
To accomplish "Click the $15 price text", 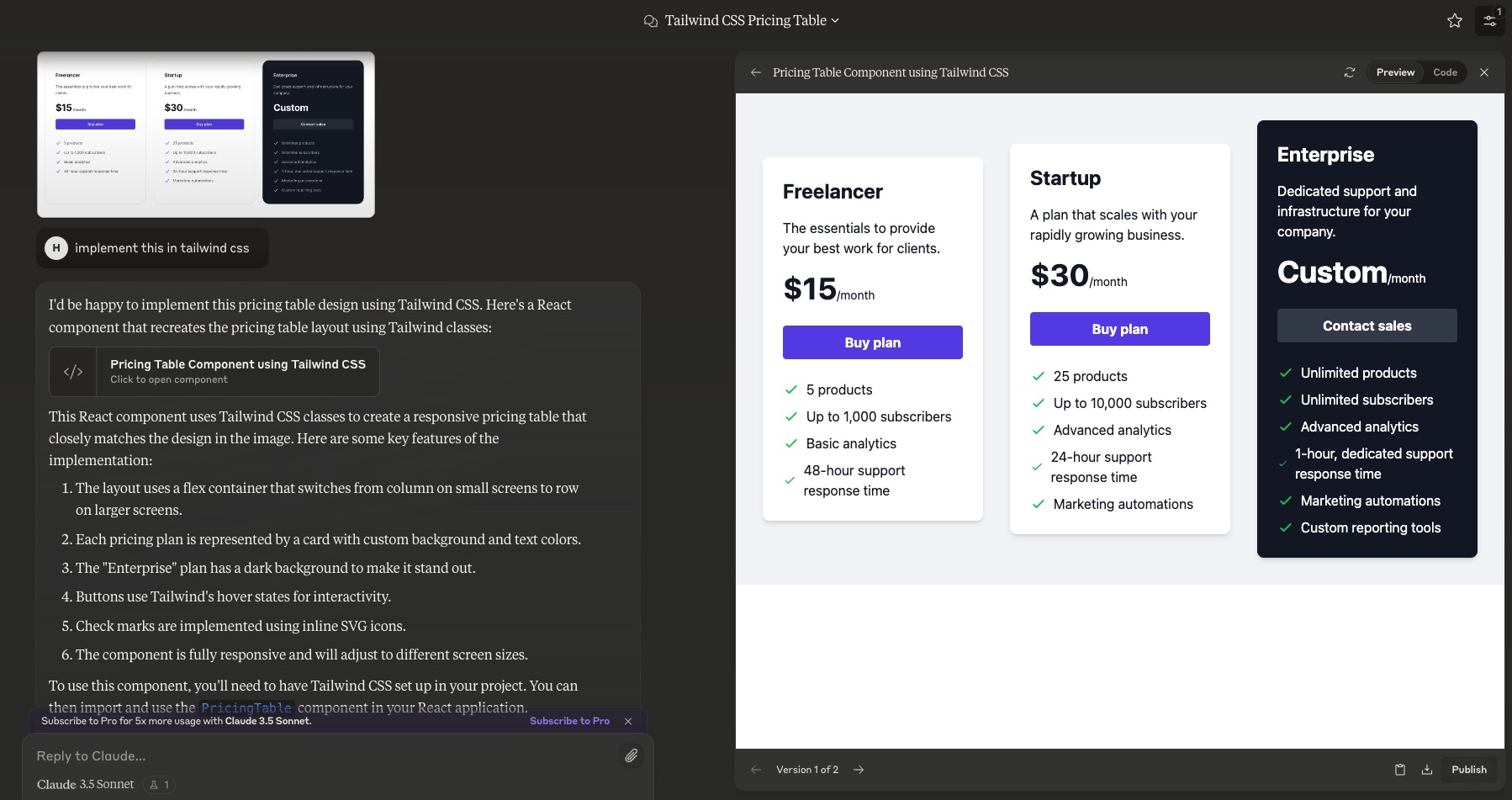I will click(810, 289).
